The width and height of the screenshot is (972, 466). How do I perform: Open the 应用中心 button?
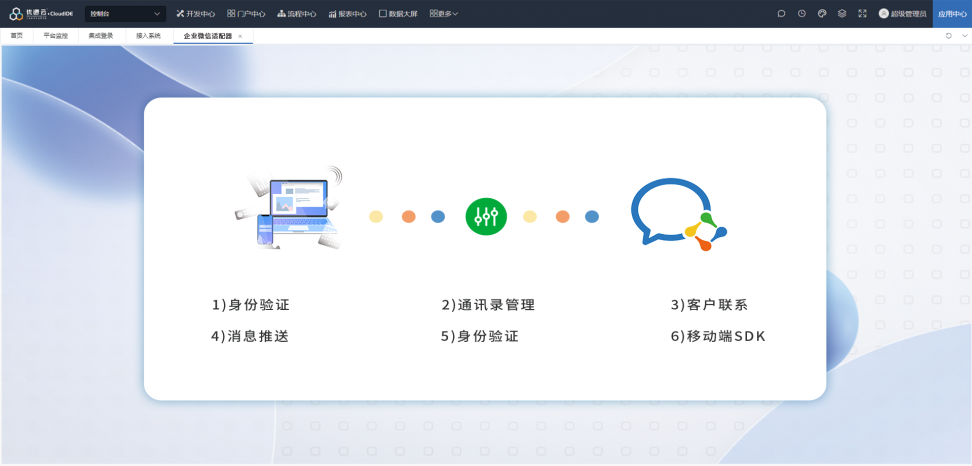click(x=952, y=14)
